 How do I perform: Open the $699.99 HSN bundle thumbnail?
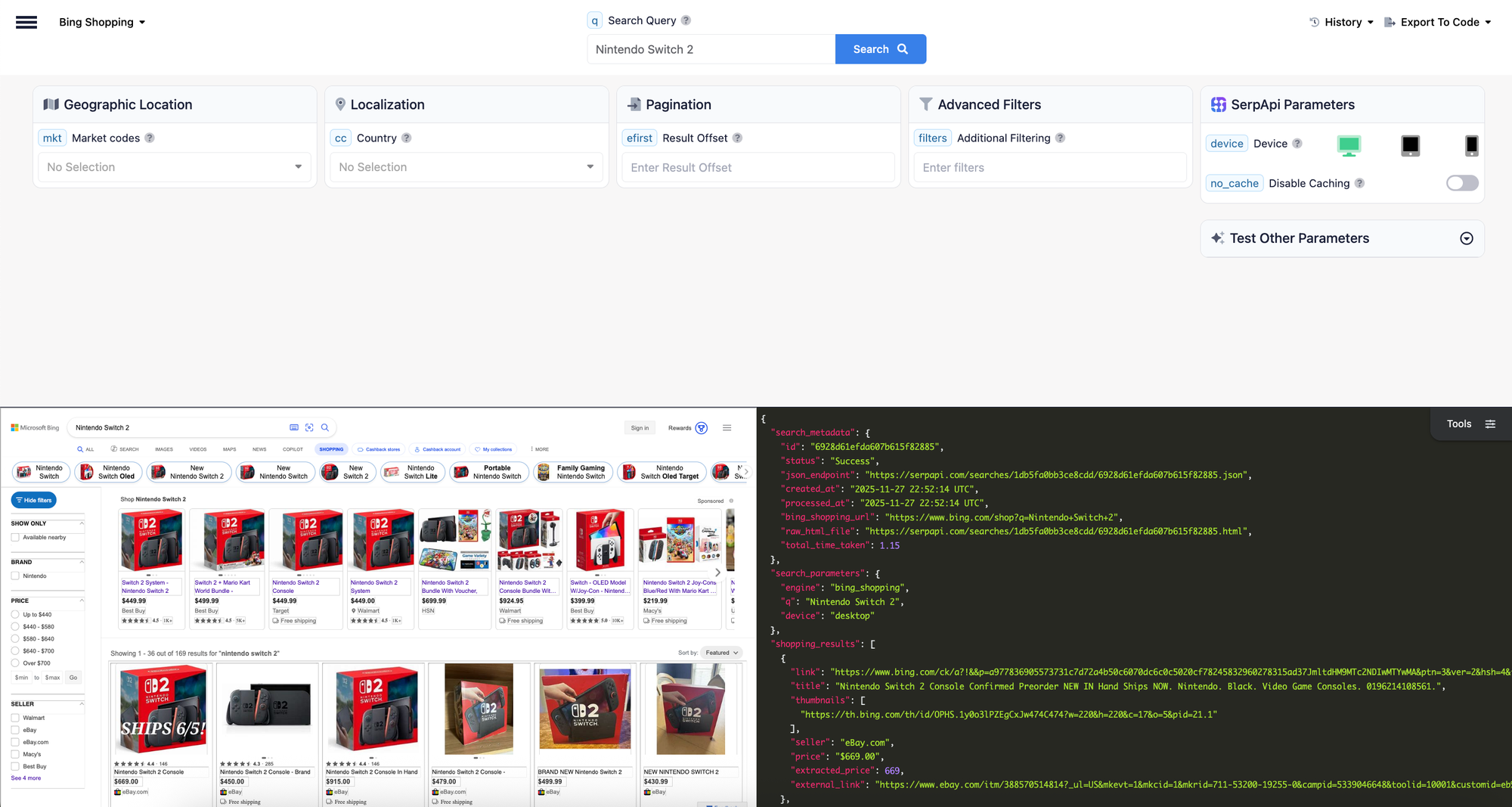(x=454, y=539)
